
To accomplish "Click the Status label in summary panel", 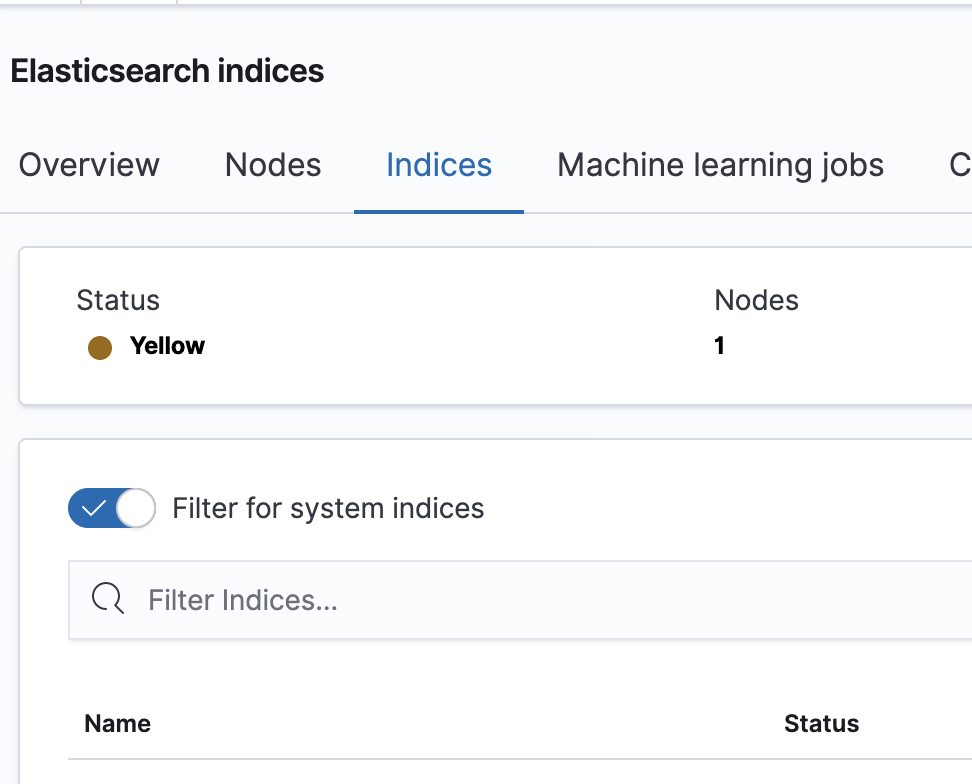I will click(118, 300).
